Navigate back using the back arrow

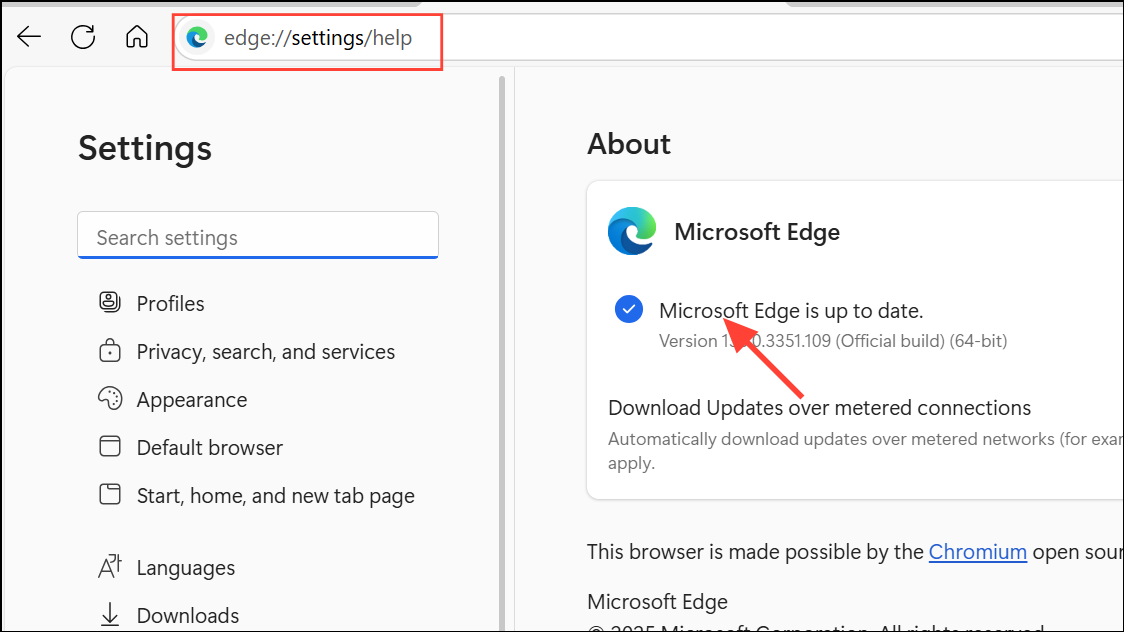[29, 36]
